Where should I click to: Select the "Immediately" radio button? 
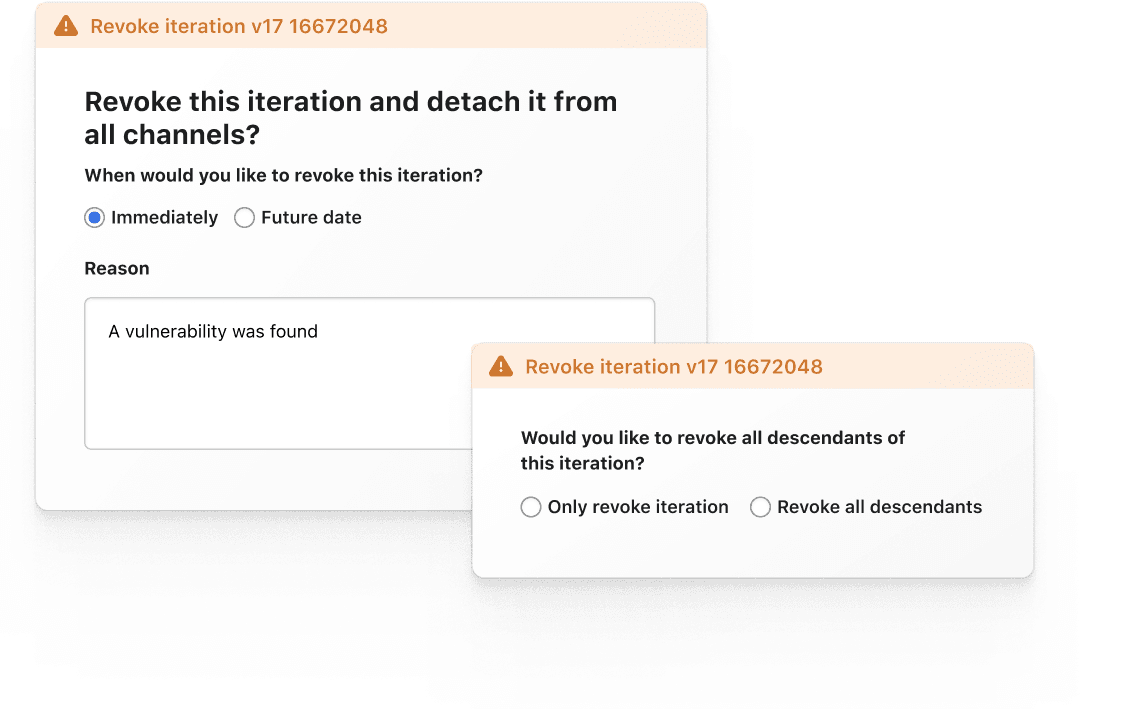point(95,218)
